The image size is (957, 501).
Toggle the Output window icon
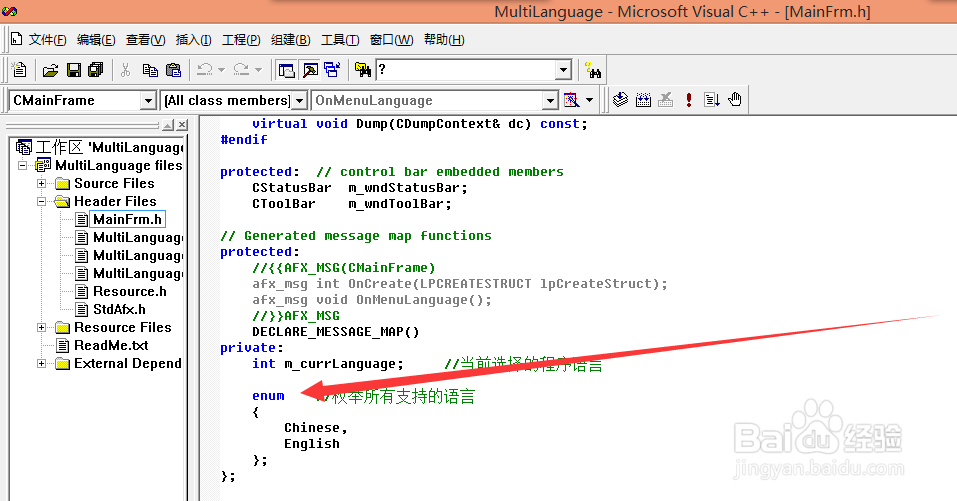pyautogui.click(x=311, y=70)
